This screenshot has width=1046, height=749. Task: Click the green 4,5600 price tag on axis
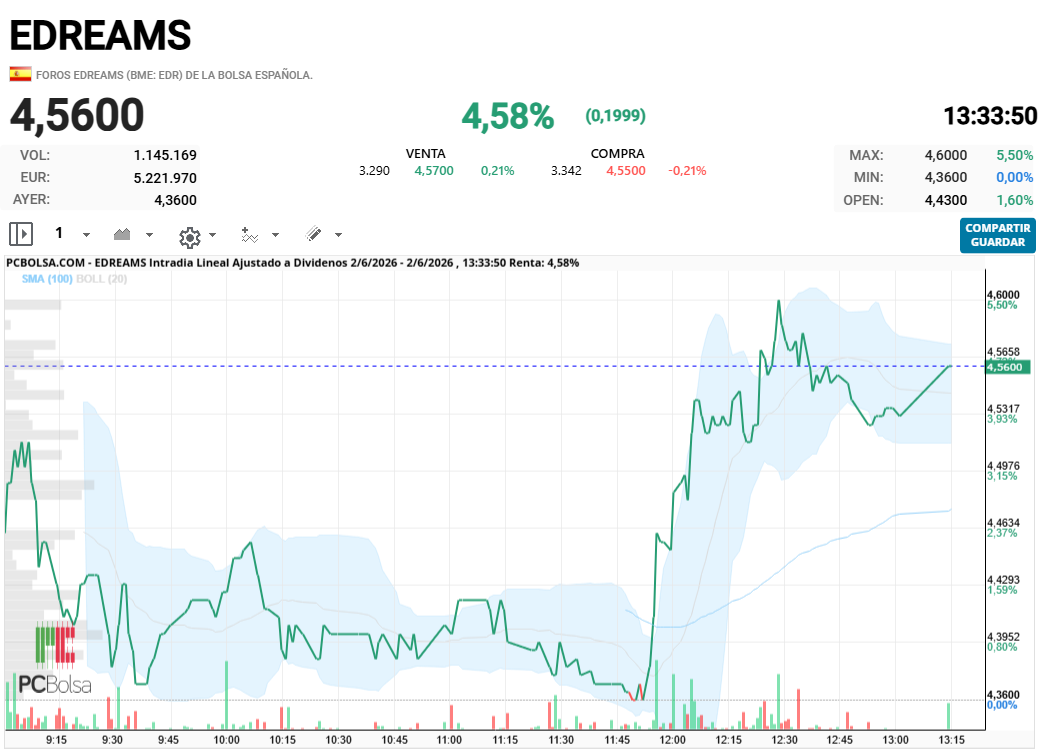tap(1008, 367)
